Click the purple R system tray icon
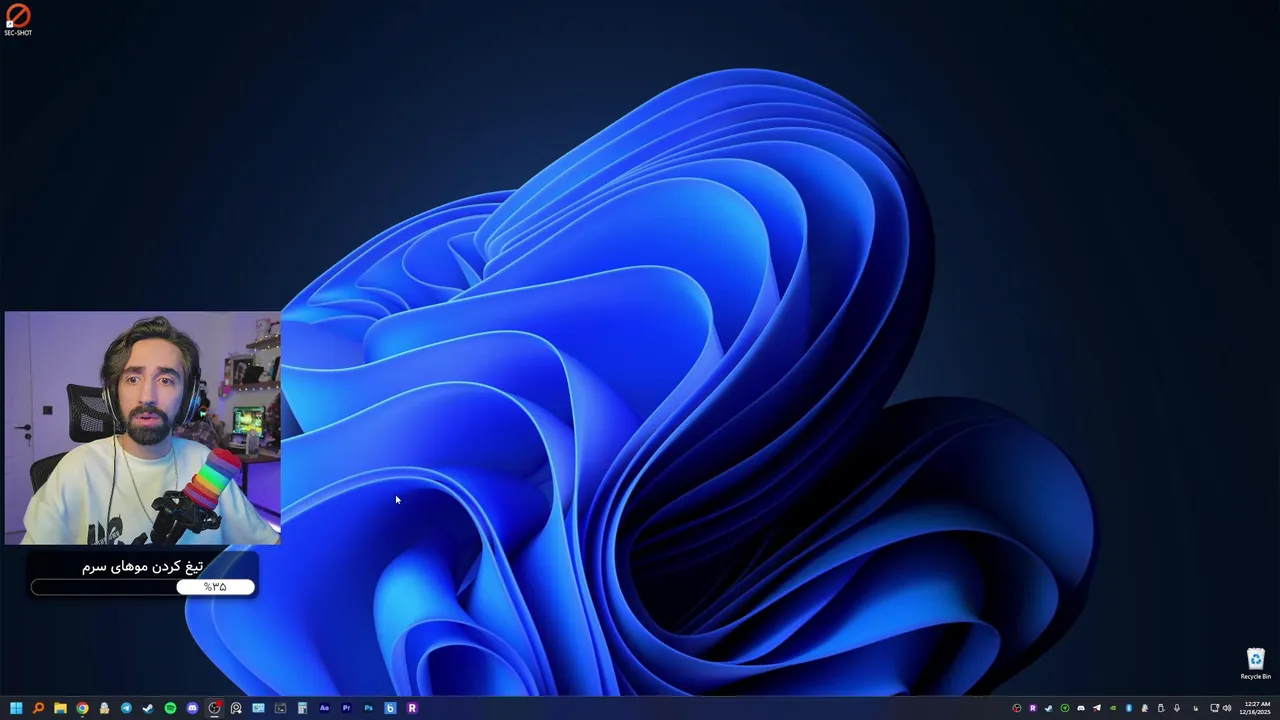1280x720 pixels. pyautogui.click(x=1033, y=708)
